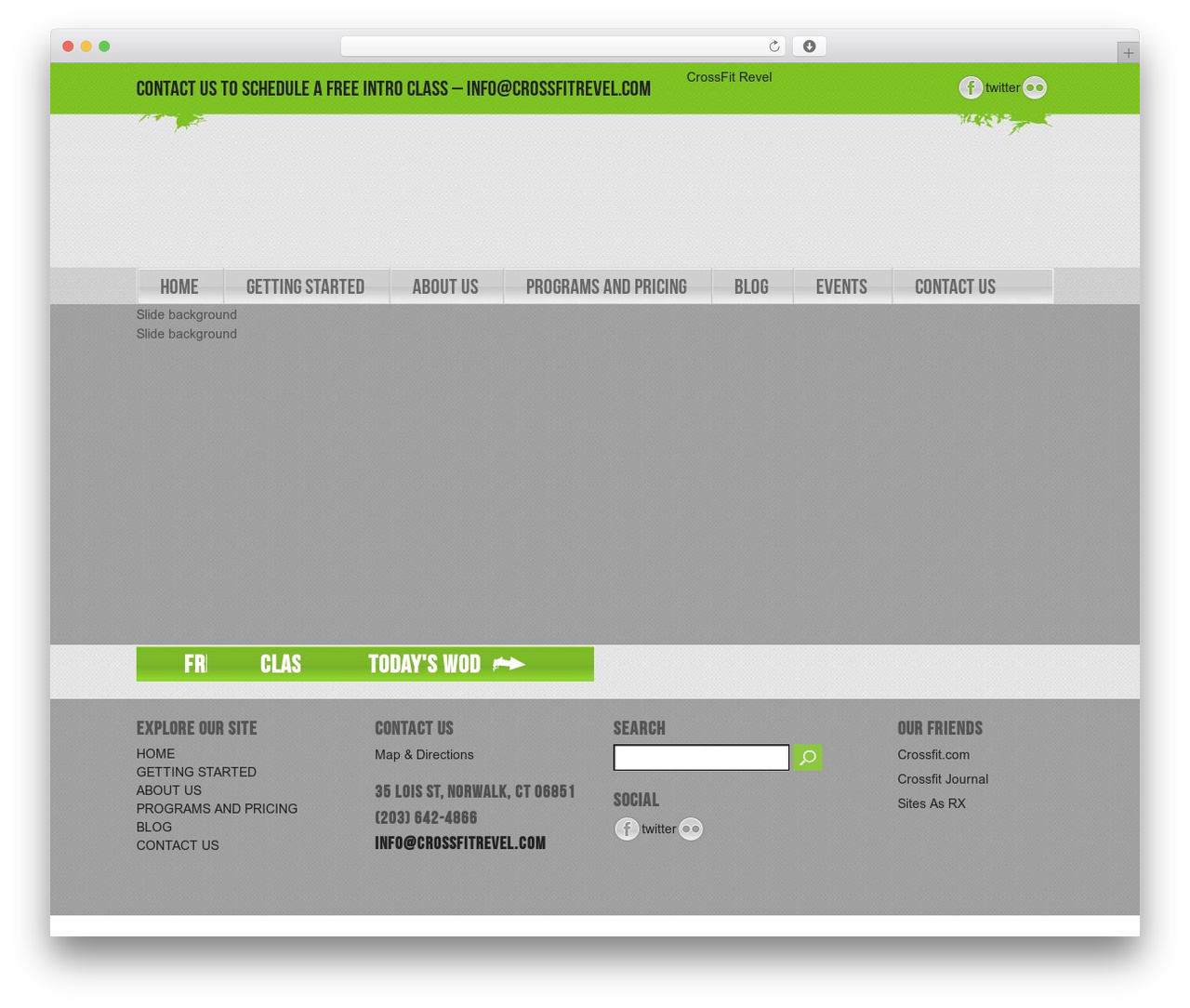Click the footer phone number (203) 642-4866
Image resolution: width=1190 pixels, height=1008 pixels.
coord(426,817)
